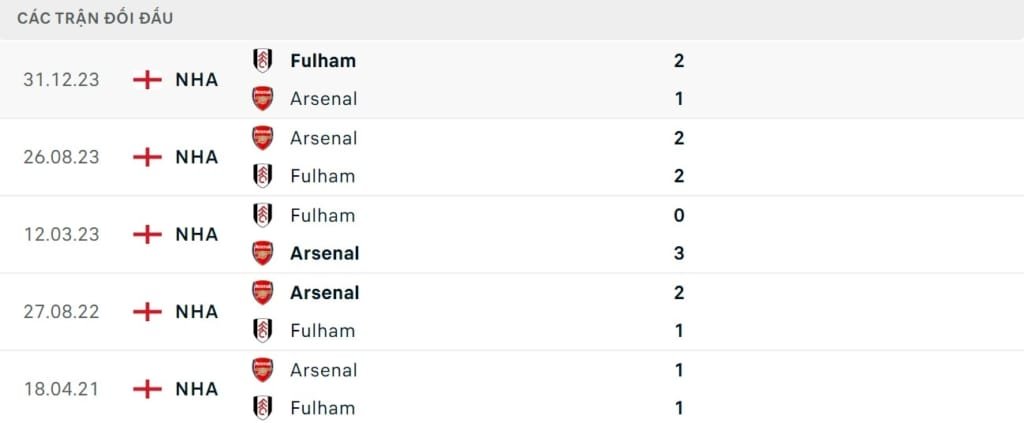Click Fulham's score 0 in 12.03.23 match
Screen dimensions: 1024x423
point(679,215)
